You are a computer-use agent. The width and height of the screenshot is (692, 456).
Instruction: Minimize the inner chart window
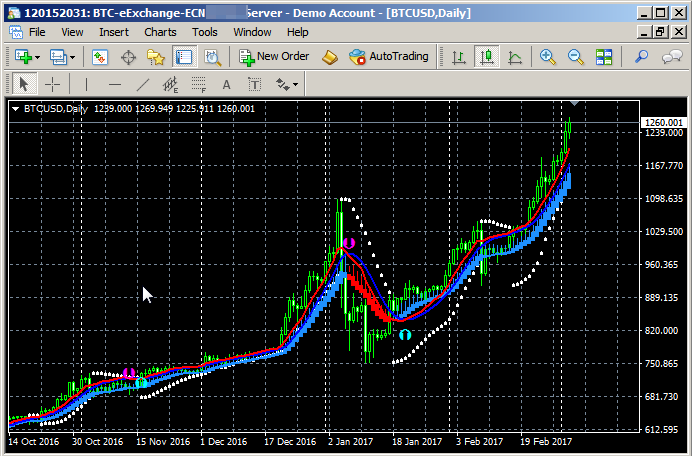tap(644, 32)
